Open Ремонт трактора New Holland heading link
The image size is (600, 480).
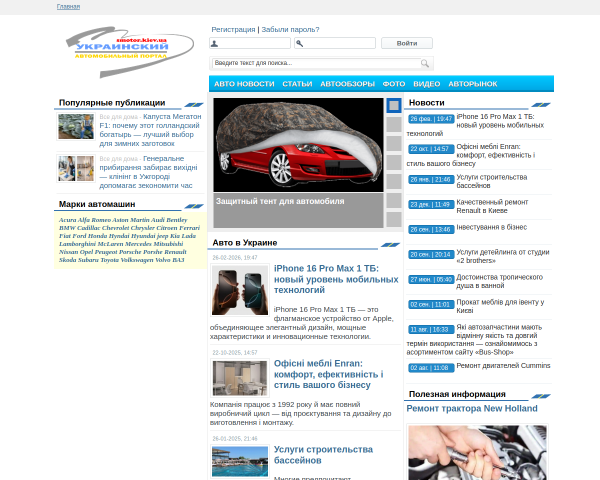472,408
